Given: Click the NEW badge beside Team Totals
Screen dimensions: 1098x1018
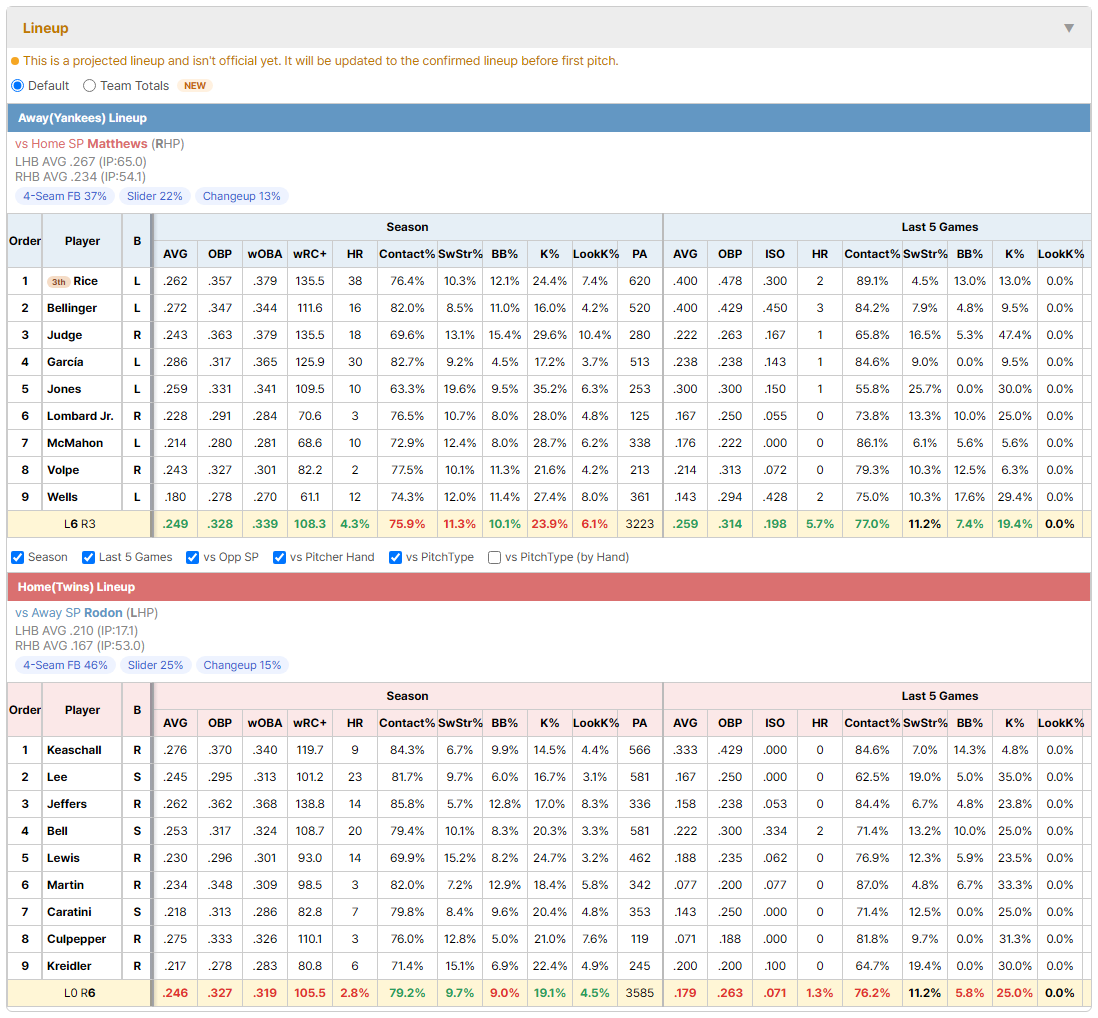Looking at the screenshot, I should 195,85.
